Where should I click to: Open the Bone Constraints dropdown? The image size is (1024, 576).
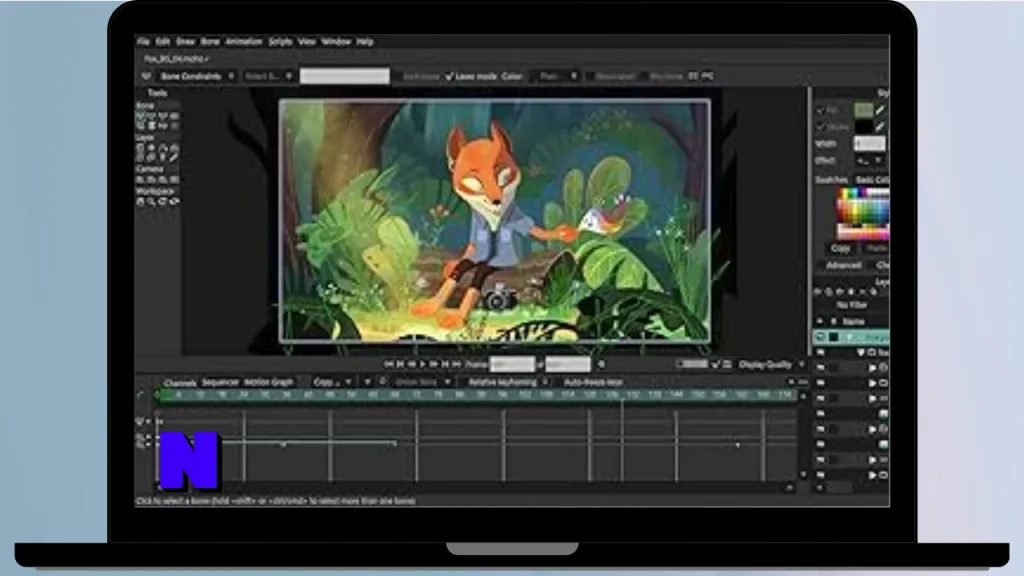(x=197, y=76)
